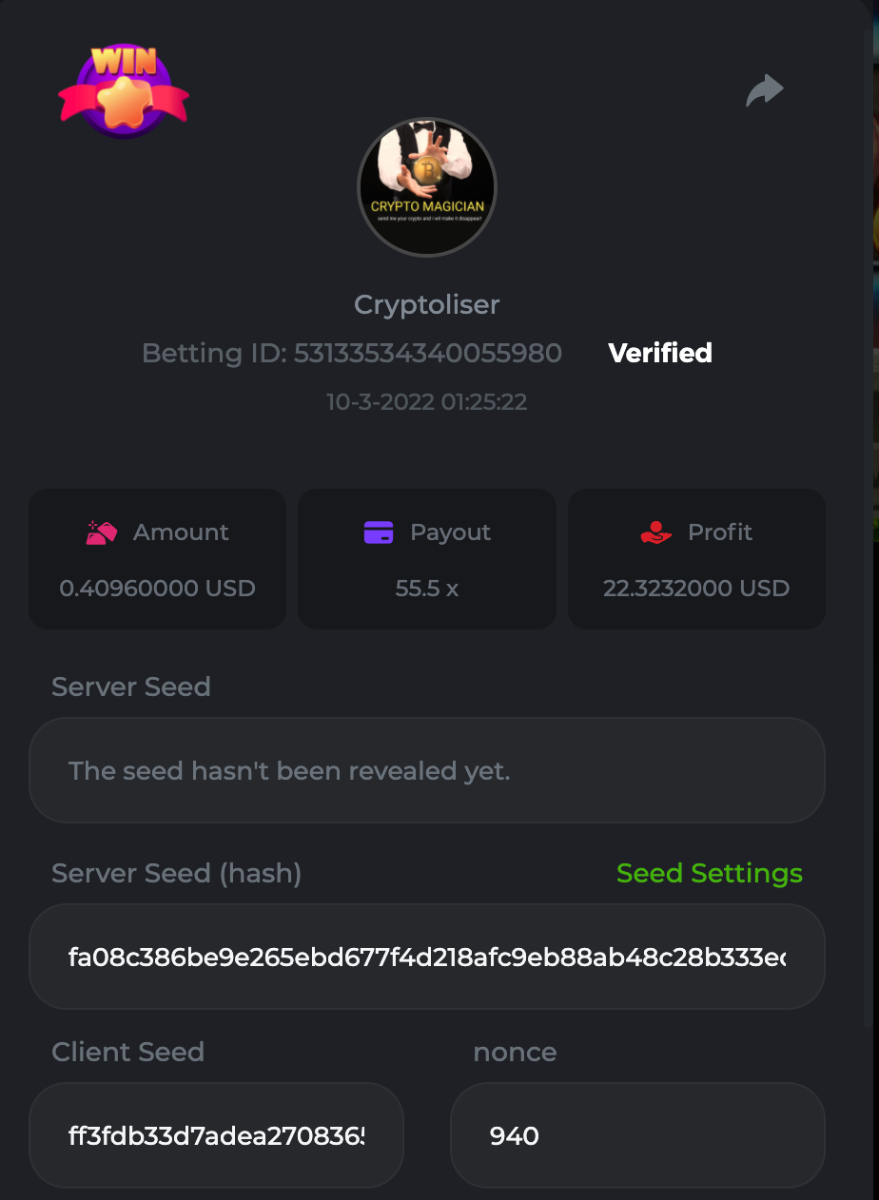879x1200 pixels.
Task: Click the Client Seed input field
Action: click(x=216, y=1135)
